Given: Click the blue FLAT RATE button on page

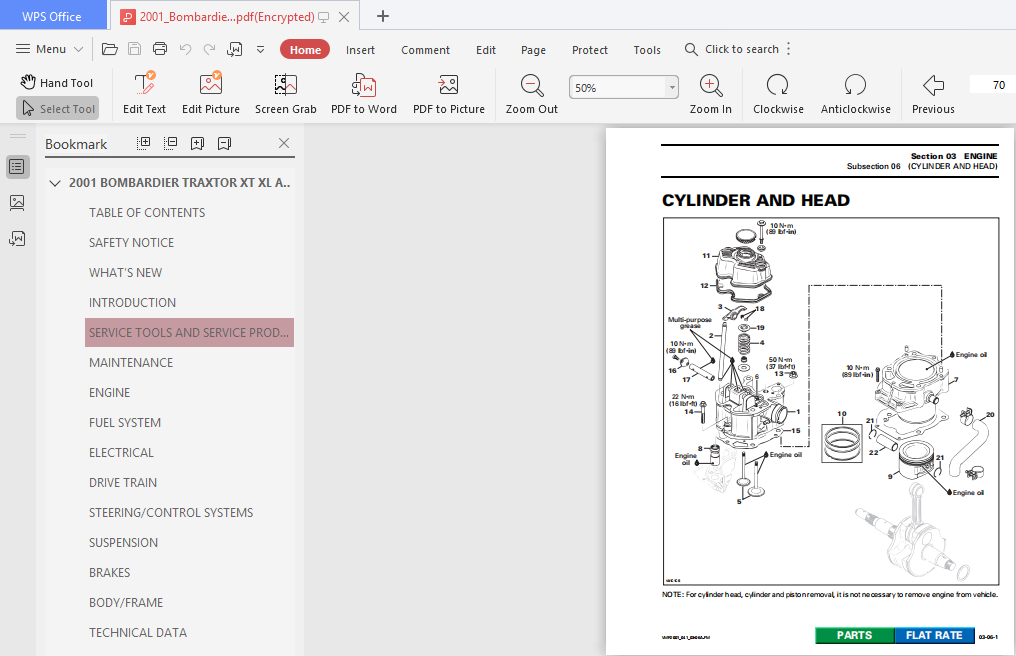Looking at the screenshot, I should tap(934, 635).
